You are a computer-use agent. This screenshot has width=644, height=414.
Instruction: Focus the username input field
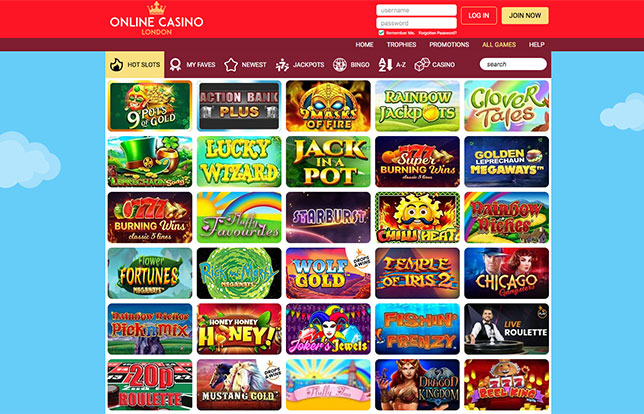pyautogui.click(x=416, y=10)
